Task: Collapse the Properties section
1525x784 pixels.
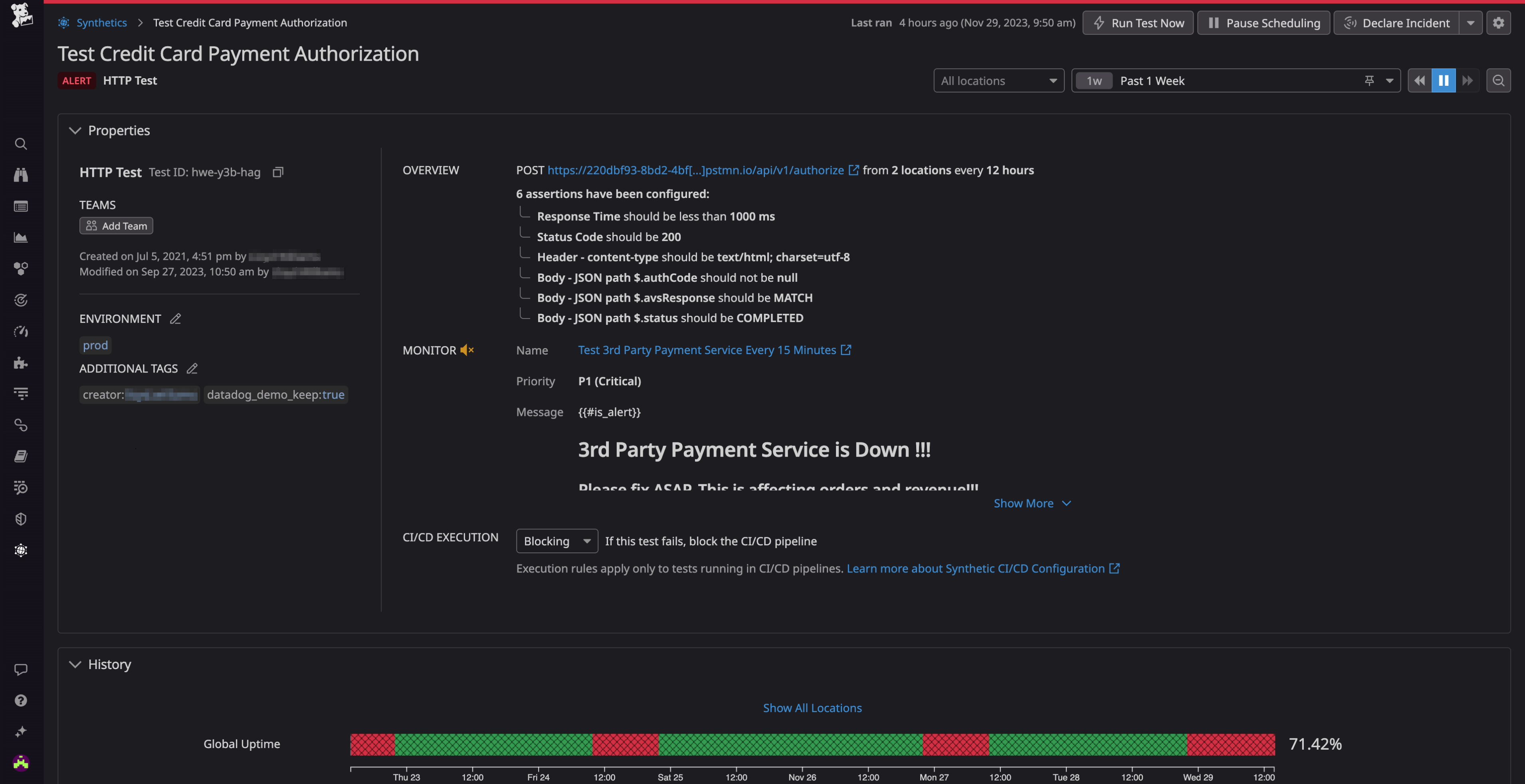Action: pyautogui.click(x=75, y=130)
